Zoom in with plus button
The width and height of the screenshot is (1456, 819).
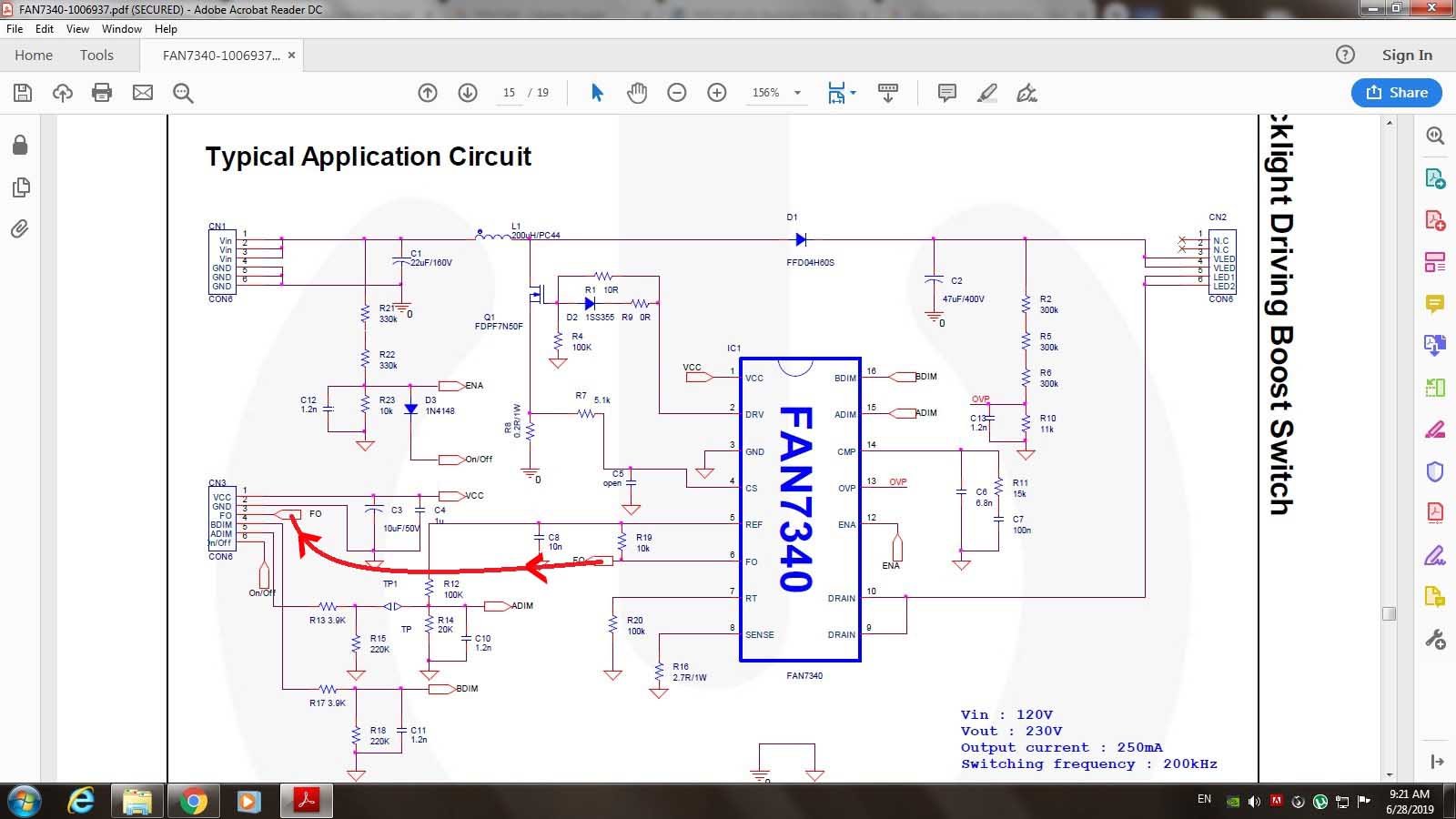click(x=717, y=93)
